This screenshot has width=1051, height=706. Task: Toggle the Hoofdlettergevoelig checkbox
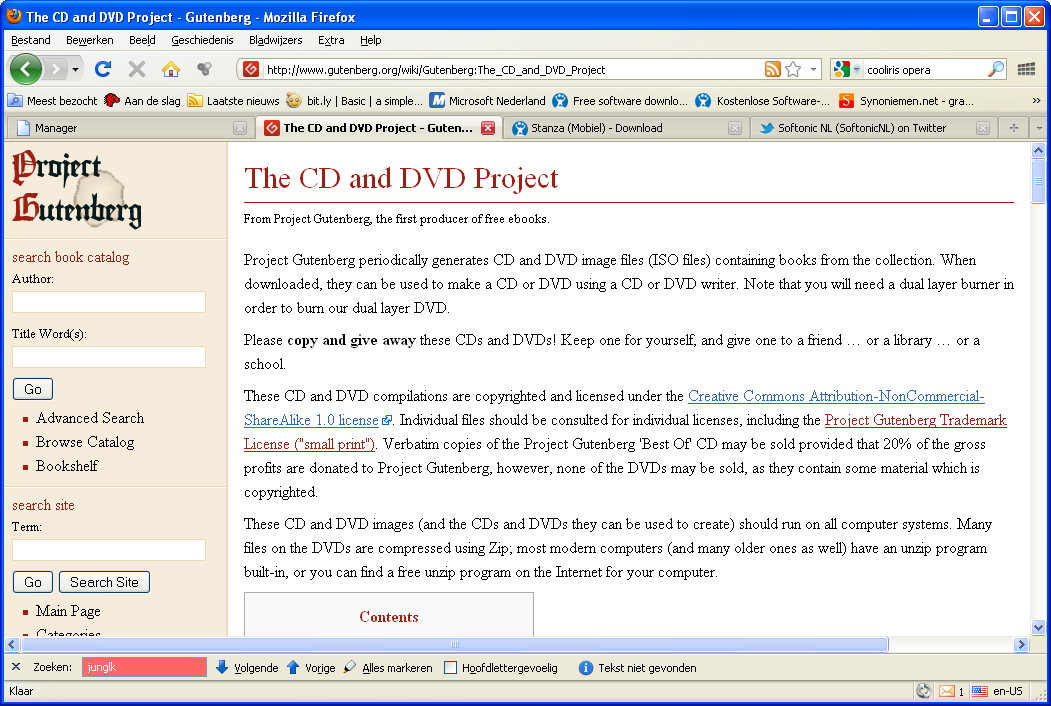click(450, 668)
